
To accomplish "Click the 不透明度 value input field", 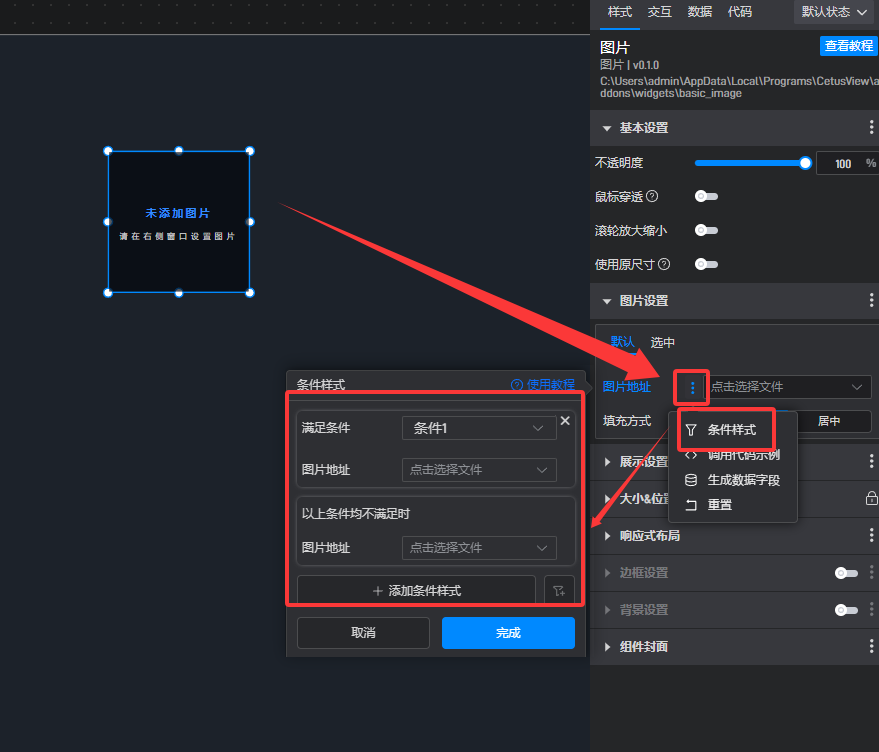I will coord(840,163).
